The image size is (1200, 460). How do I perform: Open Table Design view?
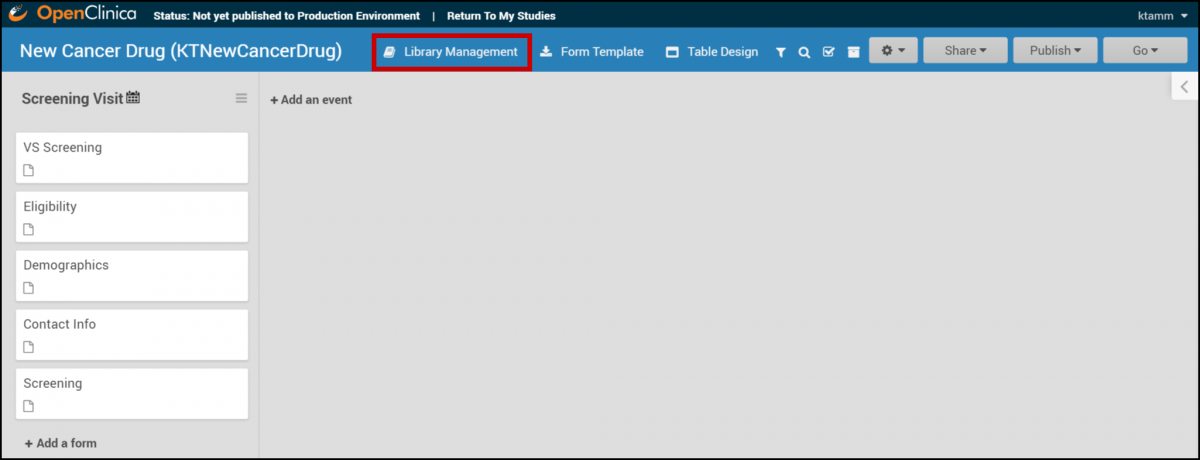(x=711, y=52)
